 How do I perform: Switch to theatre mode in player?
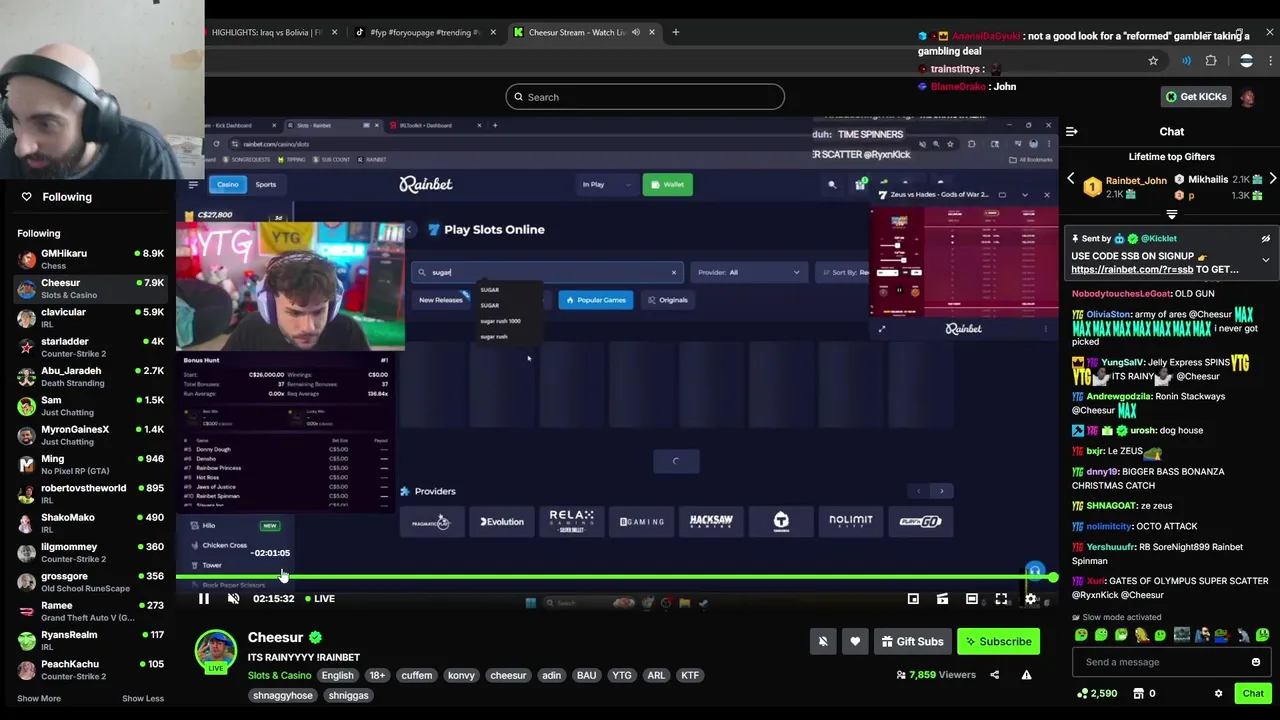(x=971, y=598)
